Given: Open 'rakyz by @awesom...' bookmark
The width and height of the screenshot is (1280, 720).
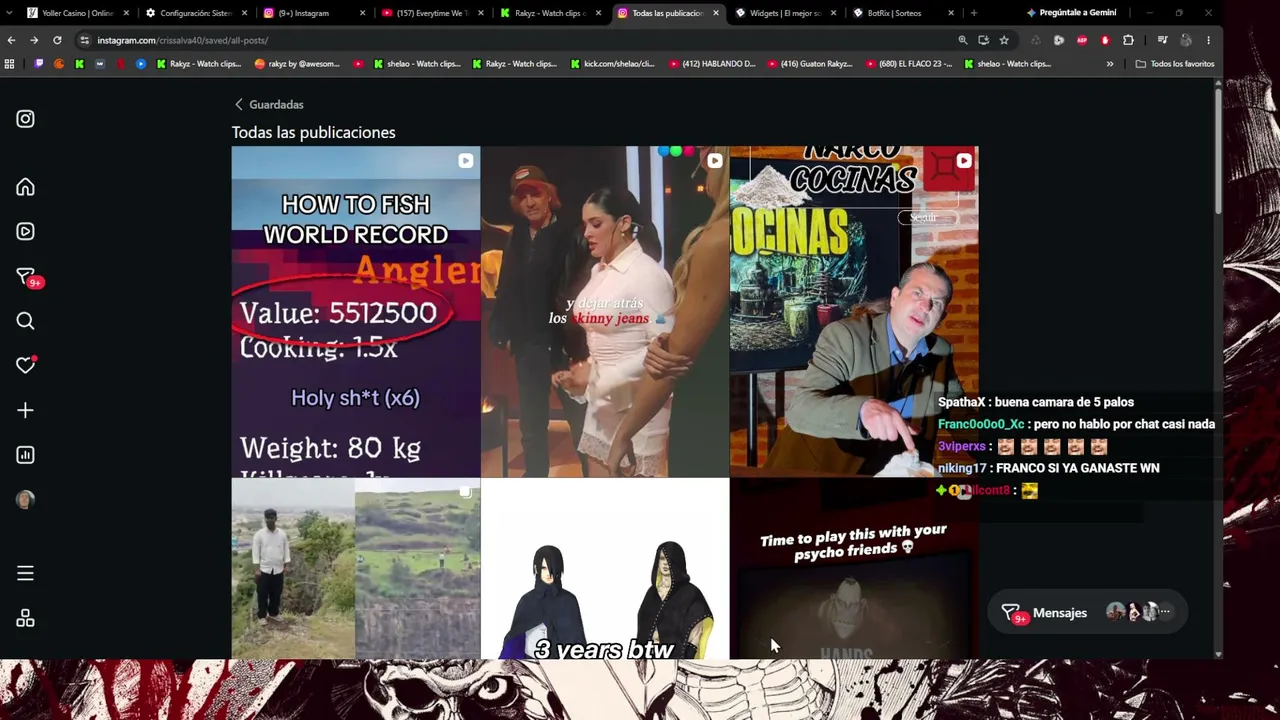Looking at the screenshot, I should [x=297, y=64].
